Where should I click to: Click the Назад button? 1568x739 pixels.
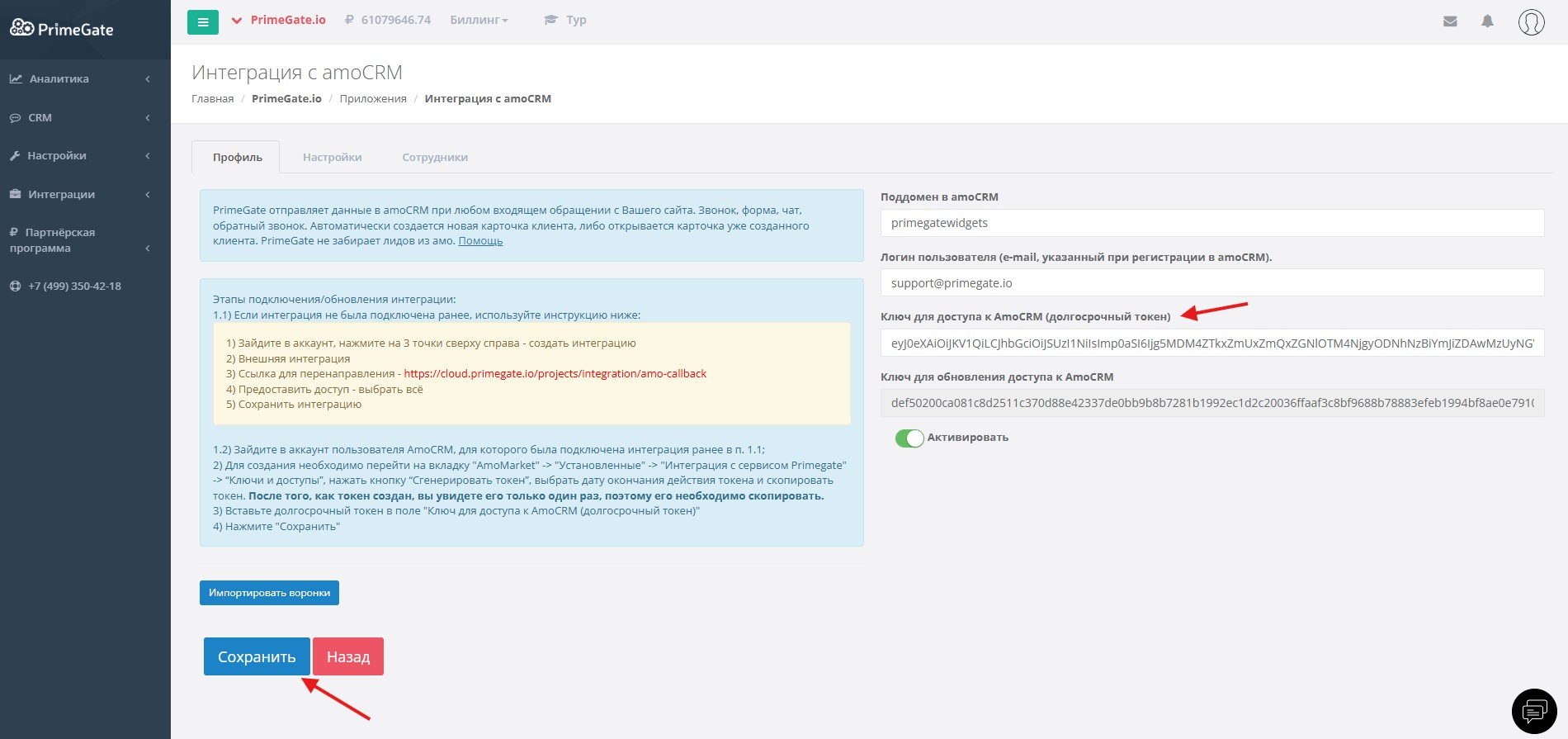(x=348, y=656)
